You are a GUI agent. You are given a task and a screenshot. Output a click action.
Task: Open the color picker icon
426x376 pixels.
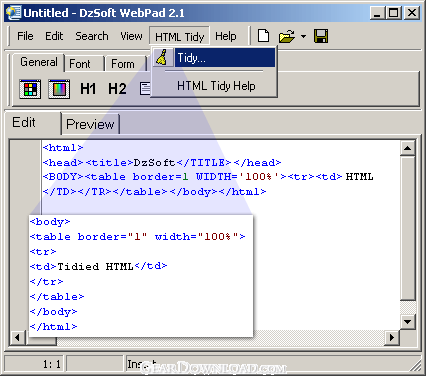59,89
